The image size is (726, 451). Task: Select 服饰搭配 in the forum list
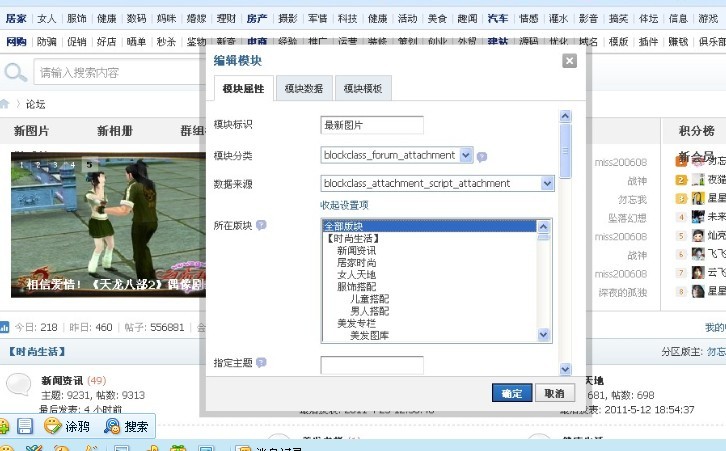(x=429, y=287)
